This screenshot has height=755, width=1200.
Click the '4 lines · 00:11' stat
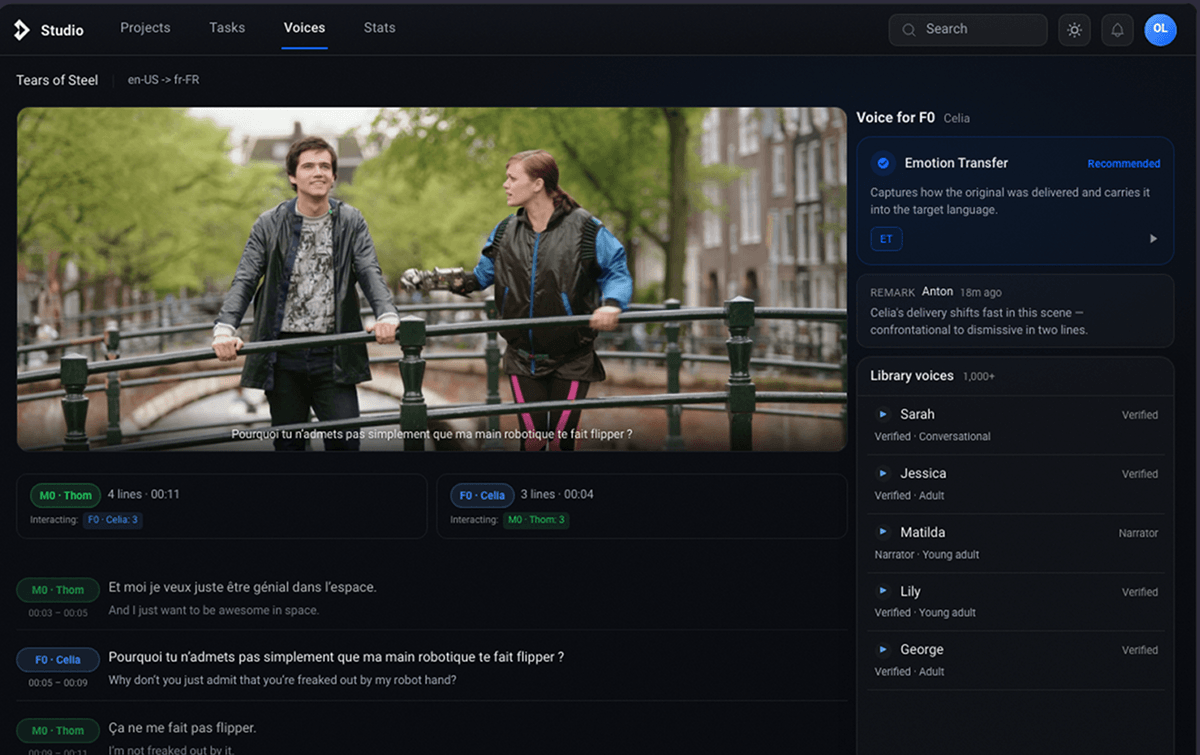(144, 494)
